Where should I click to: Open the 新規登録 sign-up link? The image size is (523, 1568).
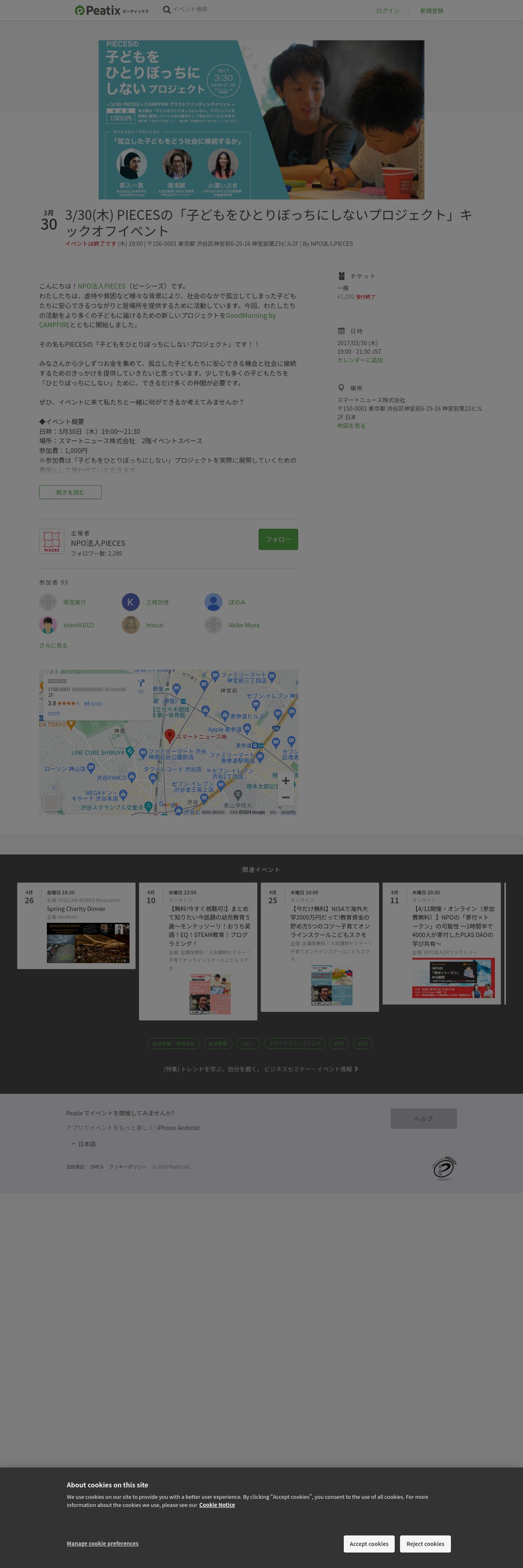click(431, 11)
